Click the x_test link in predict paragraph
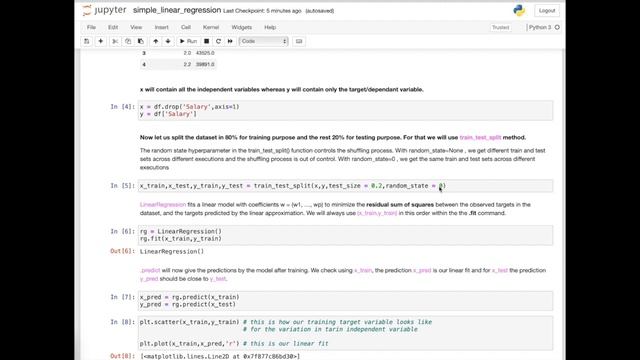Image resolution: width=640 pixels, height=360 pixels. [x=500, y=270]
